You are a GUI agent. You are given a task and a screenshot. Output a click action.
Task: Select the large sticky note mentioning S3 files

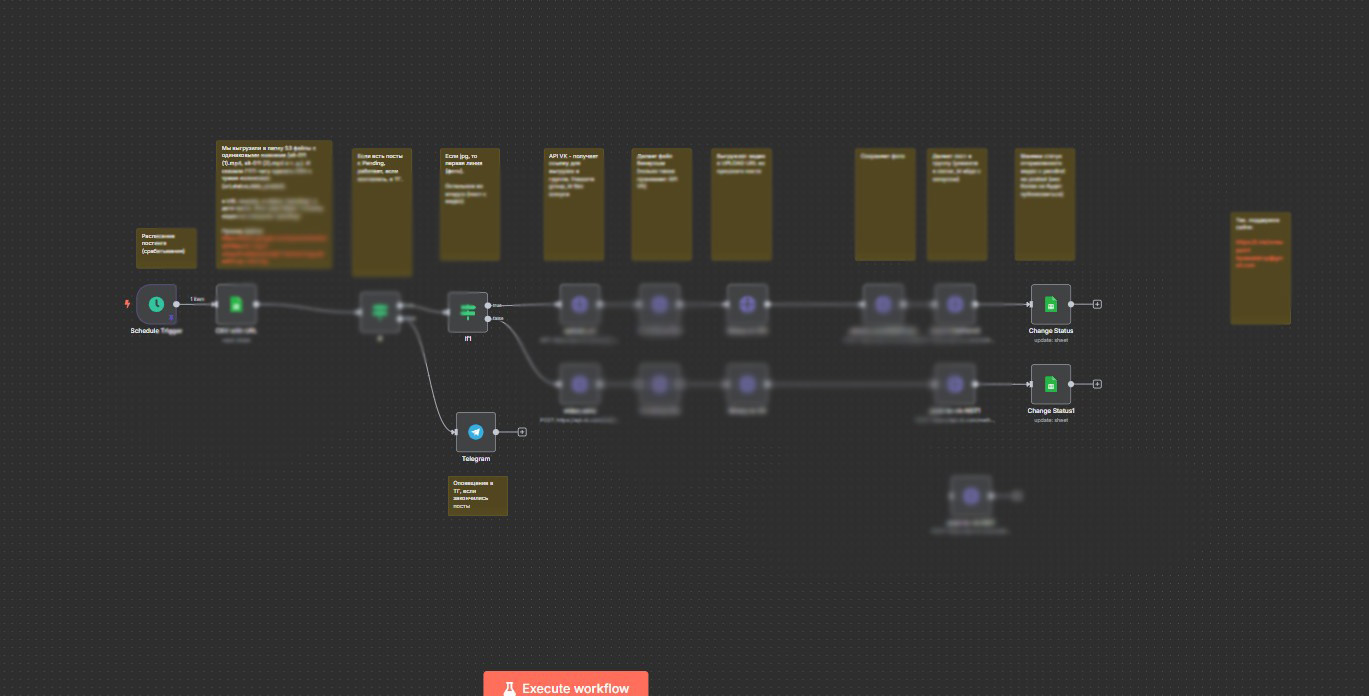274,205
